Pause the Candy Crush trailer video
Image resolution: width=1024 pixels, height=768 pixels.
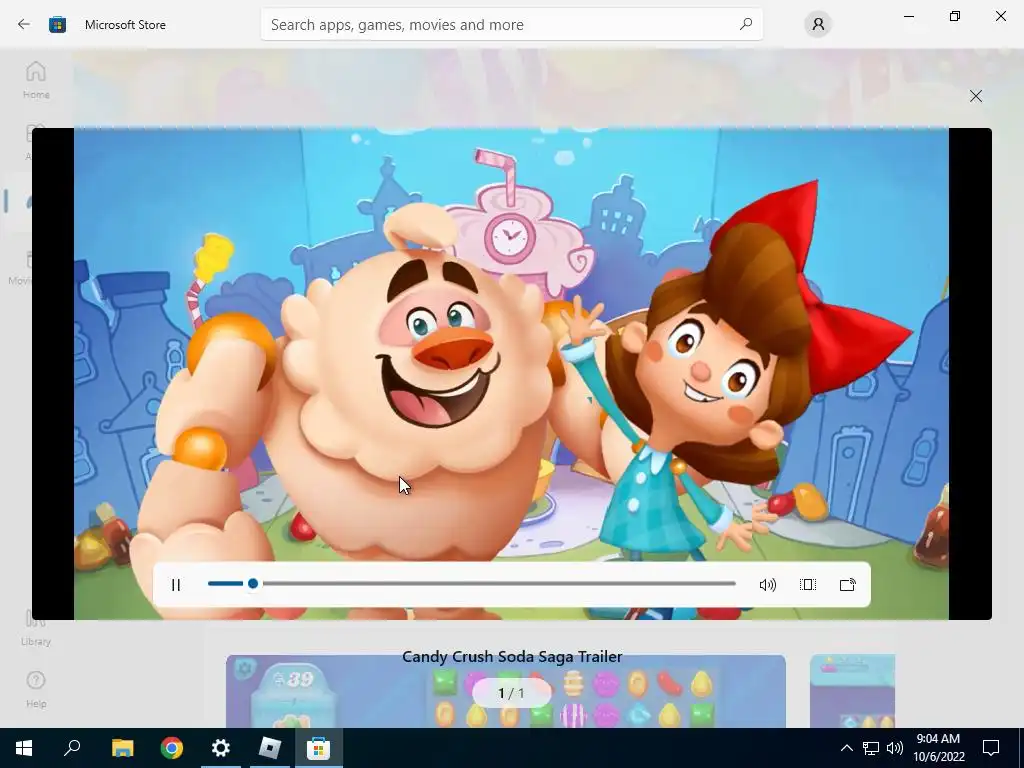[176, 584]
